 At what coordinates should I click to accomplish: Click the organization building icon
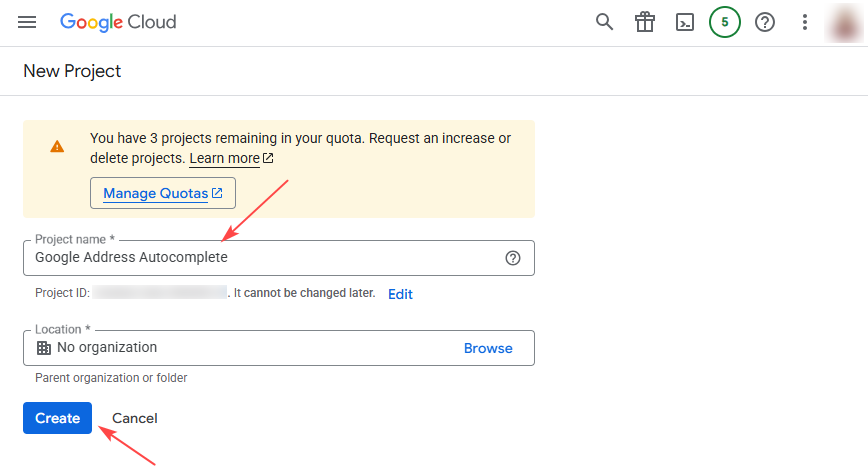point(43,348)
